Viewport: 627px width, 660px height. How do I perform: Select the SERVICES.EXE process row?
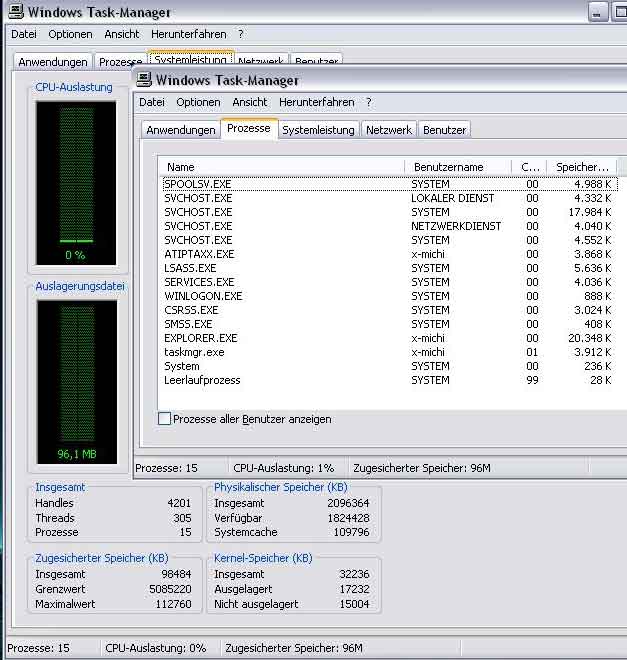pyautogui.click(x=390, y=282)
